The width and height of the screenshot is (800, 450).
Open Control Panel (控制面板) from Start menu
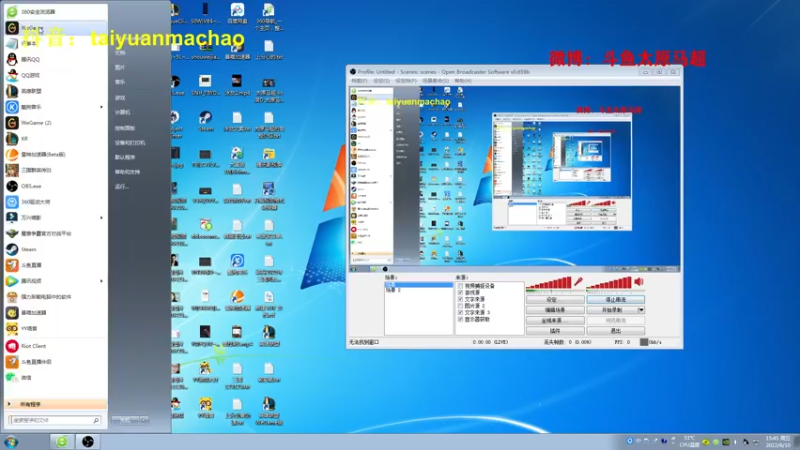point(125,128)
